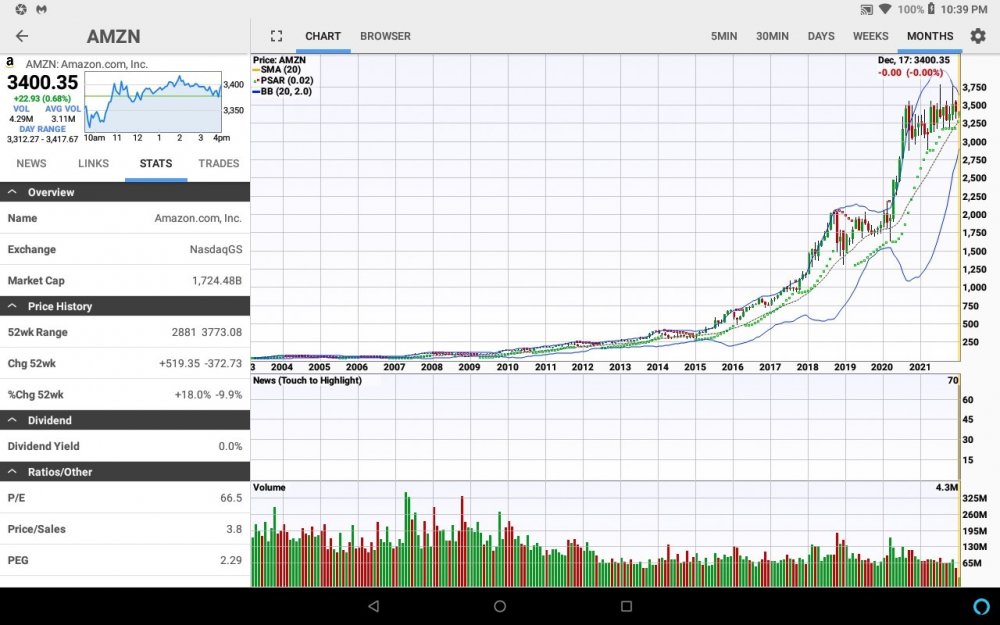
Task: Tap the intraday mini price chart
Action: [153, 102]
